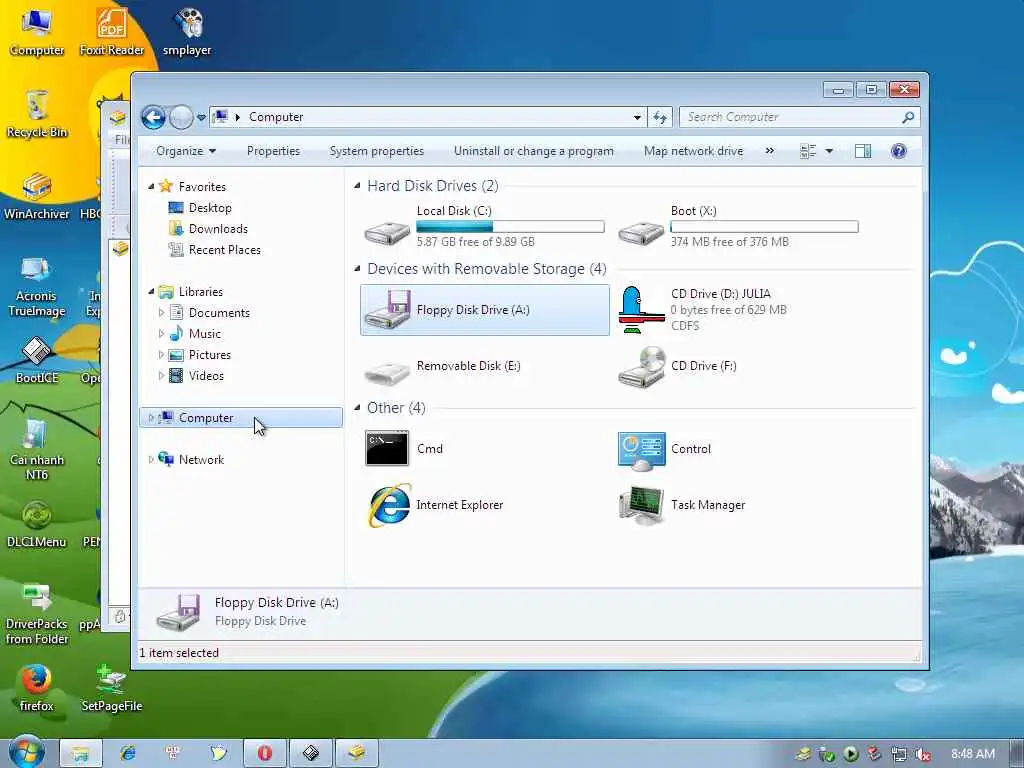Image resolution: width=1024 pixels, height=768 pixels.
Task: Select the Control panel icon
Action: pyautogui.click(x=641, y=451)
